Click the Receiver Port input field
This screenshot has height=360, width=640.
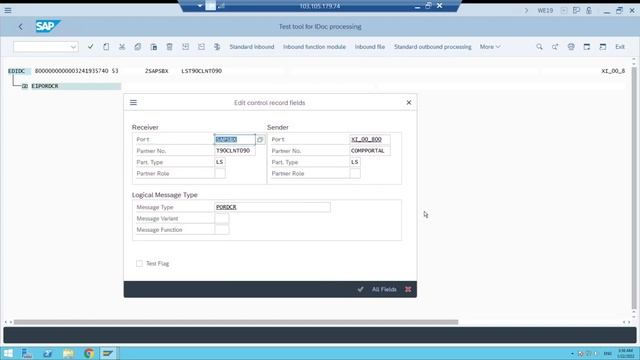pos(235,140)
